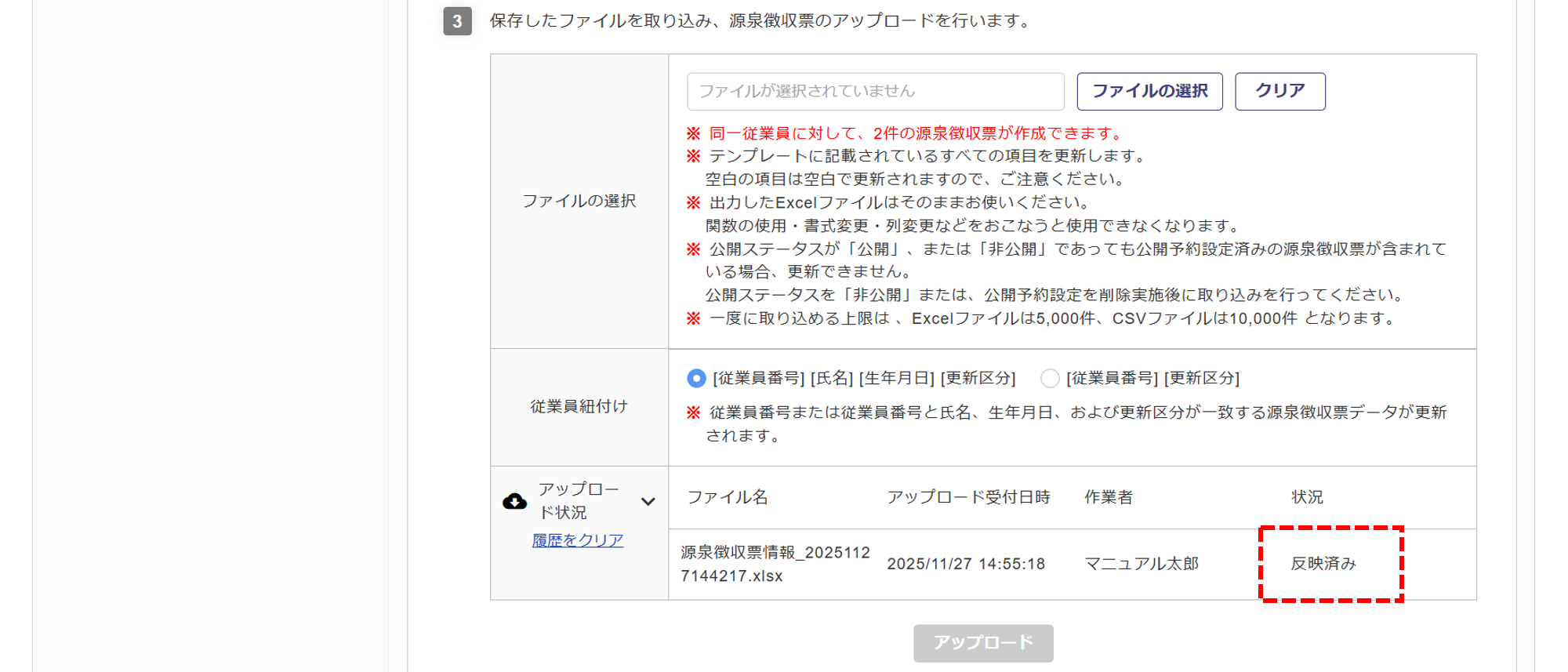Click the 状況 column header
Image resolution: width=1568 pixels, height=672 pixels.
(x=1307, y=497)
